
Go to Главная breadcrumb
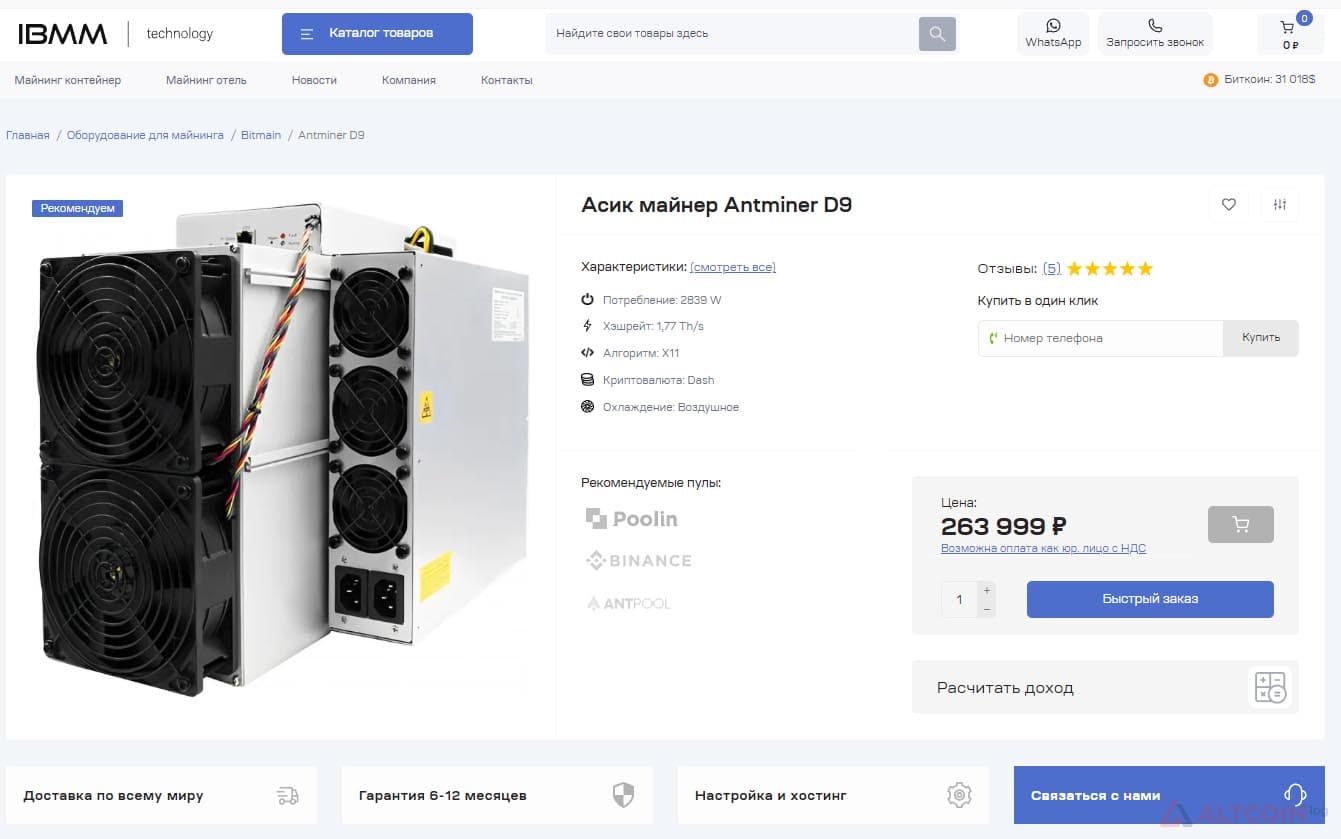pos(28,135)
